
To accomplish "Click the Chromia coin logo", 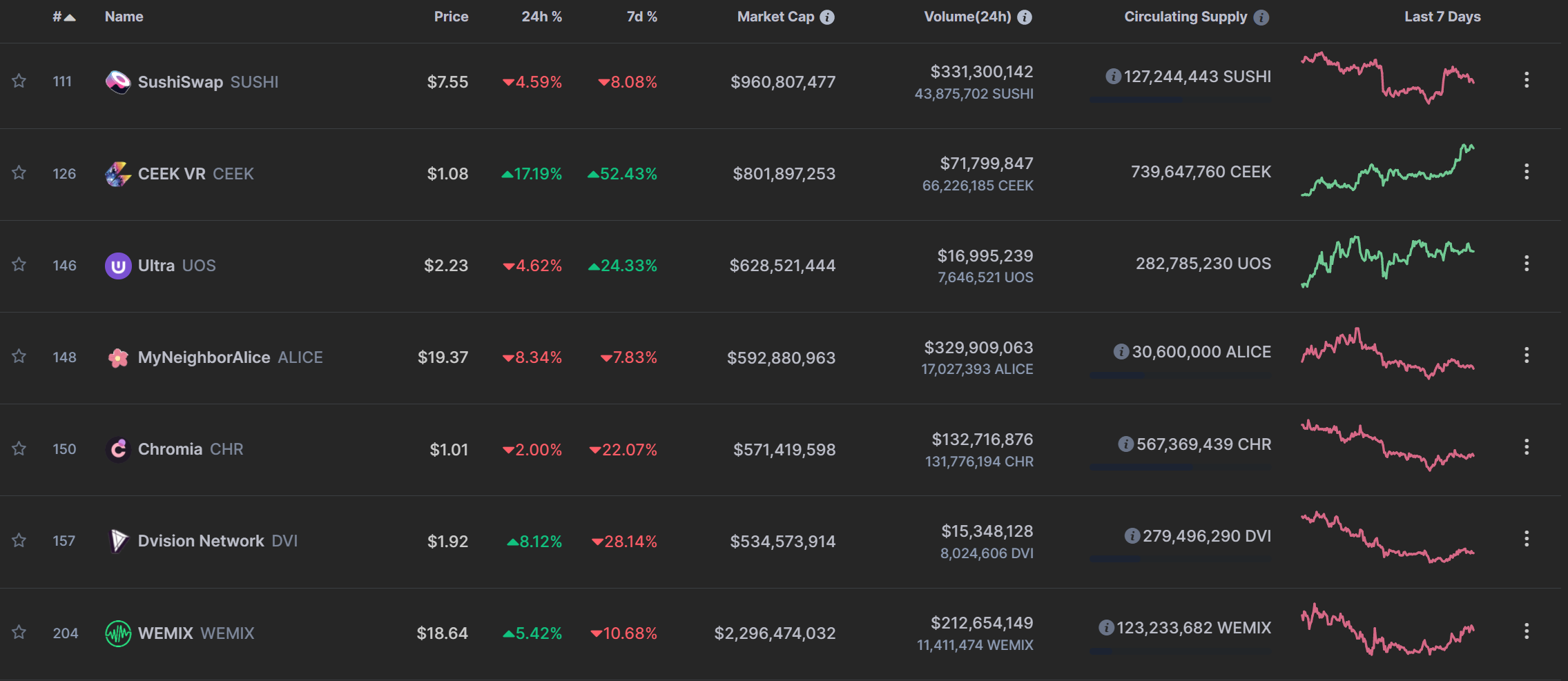I will [118, 449].
